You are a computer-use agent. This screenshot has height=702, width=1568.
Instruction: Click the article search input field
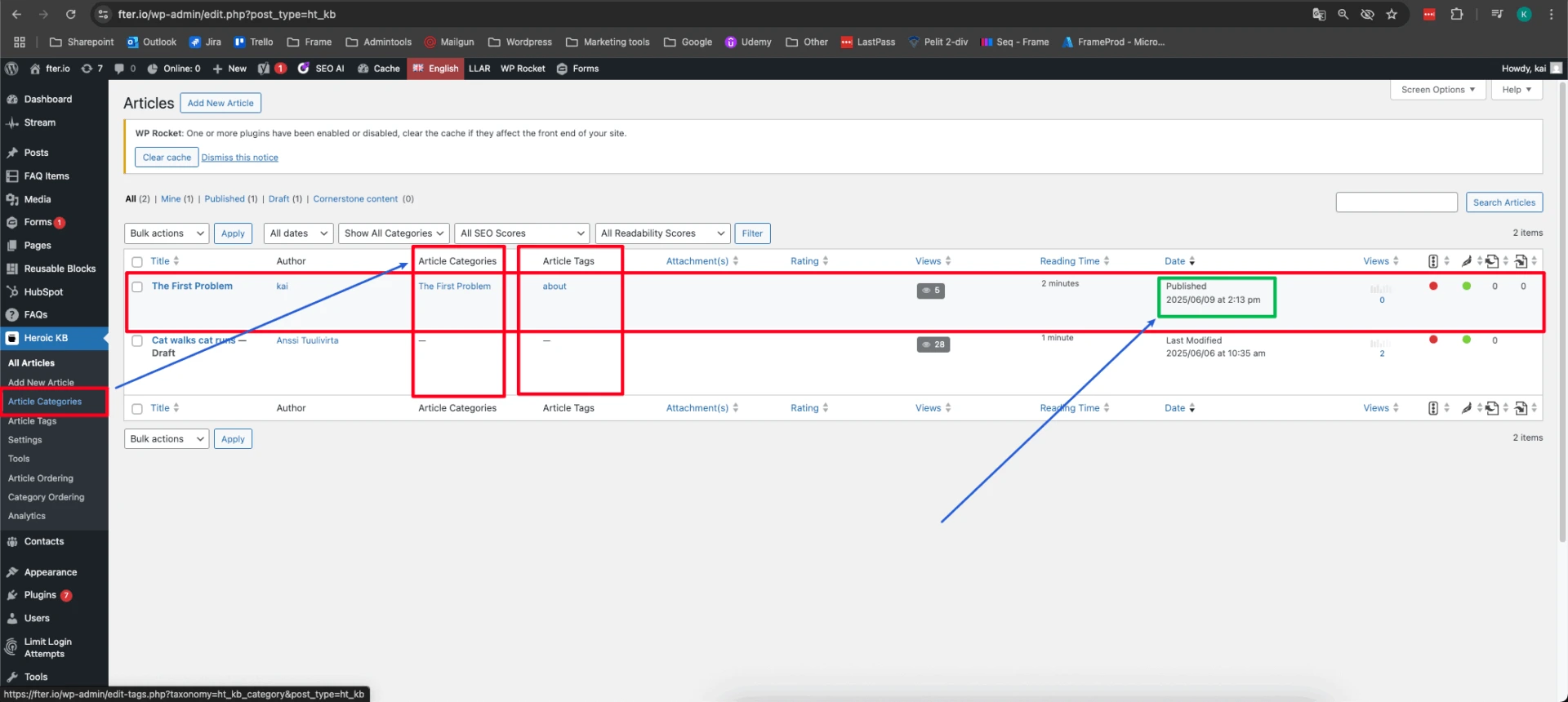pos(1396,202)
